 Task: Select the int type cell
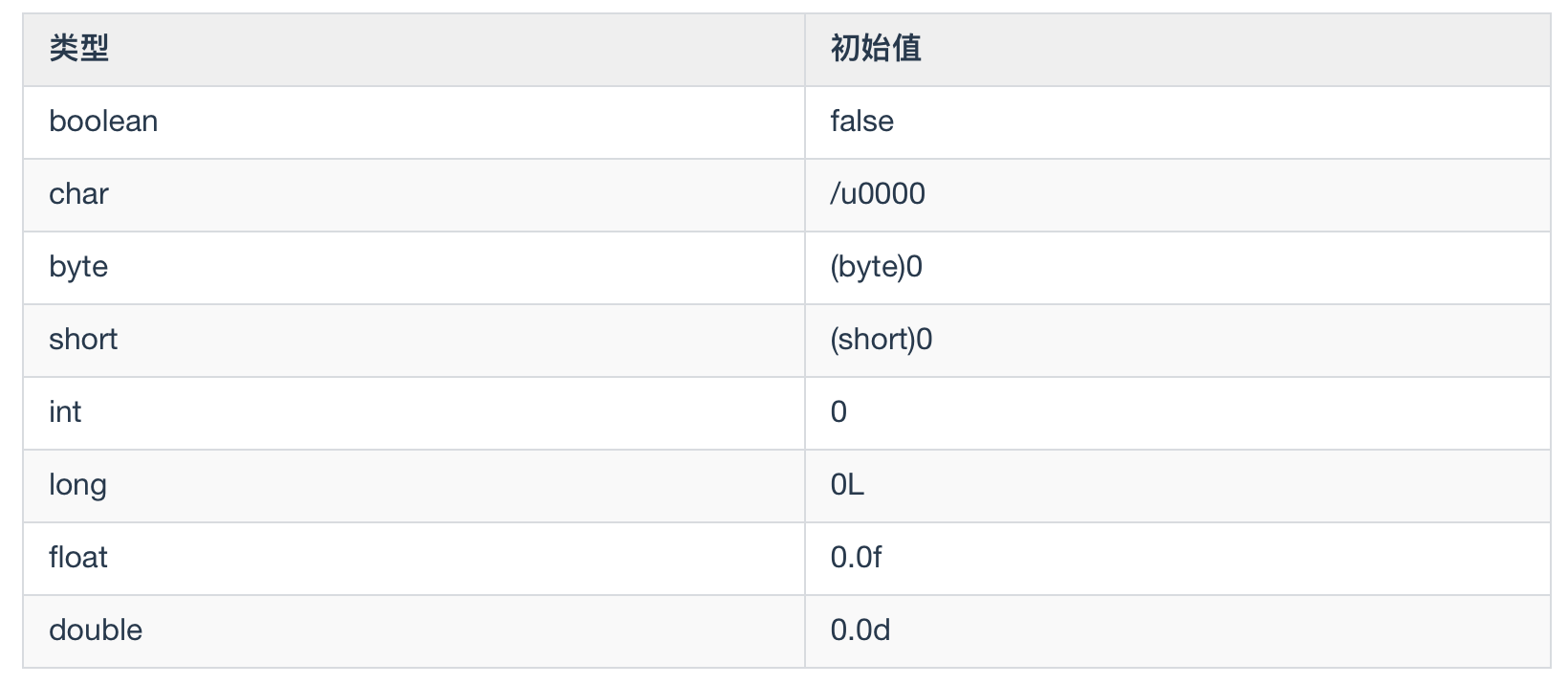pyautogui.click(x=65, y=412)
